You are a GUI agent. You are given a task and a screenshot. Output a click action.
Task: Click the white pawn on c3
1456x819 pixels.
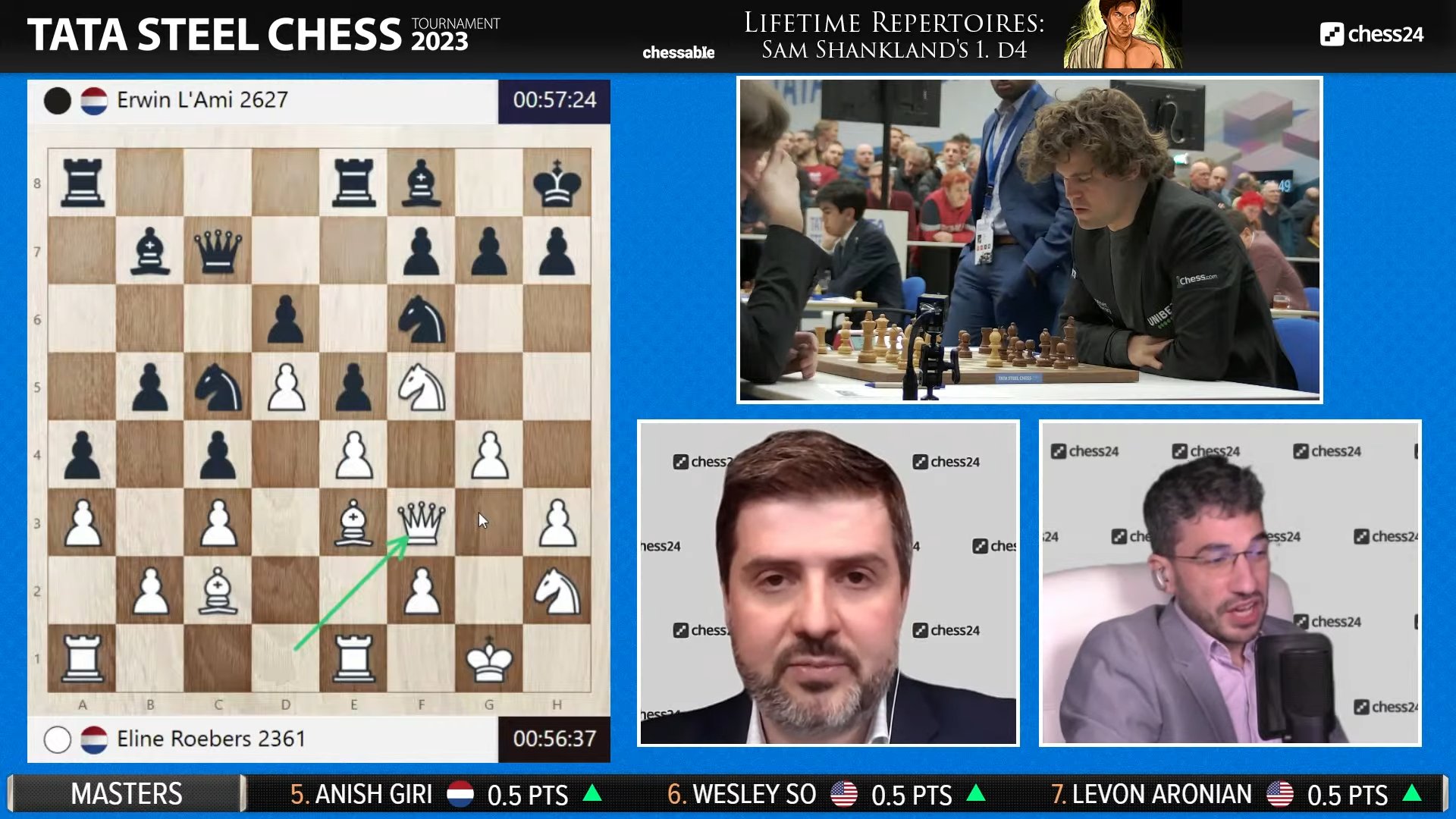[x=218, y=522]
